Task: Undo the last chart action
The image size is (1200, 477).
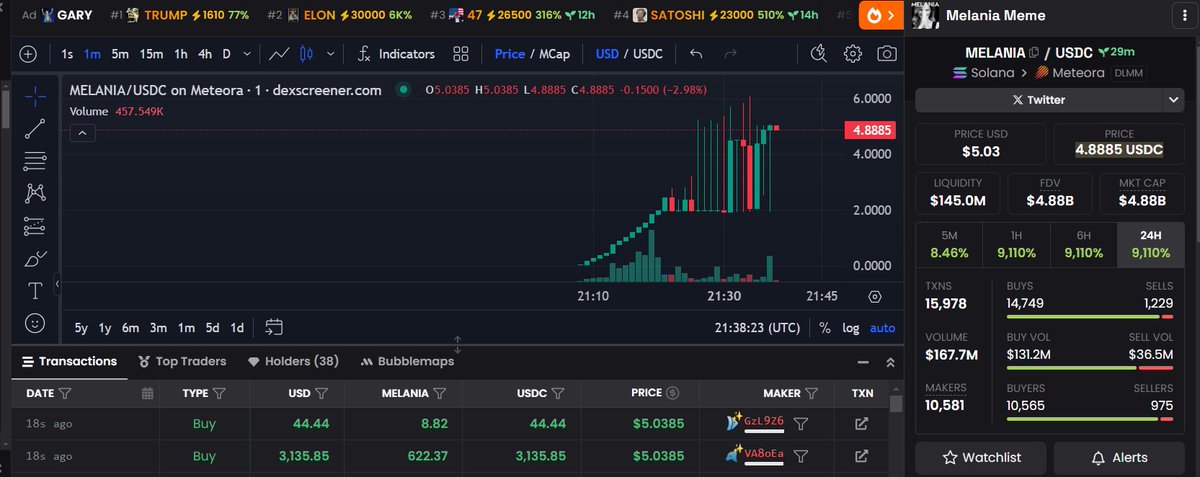Action: [x=696, y=54]
